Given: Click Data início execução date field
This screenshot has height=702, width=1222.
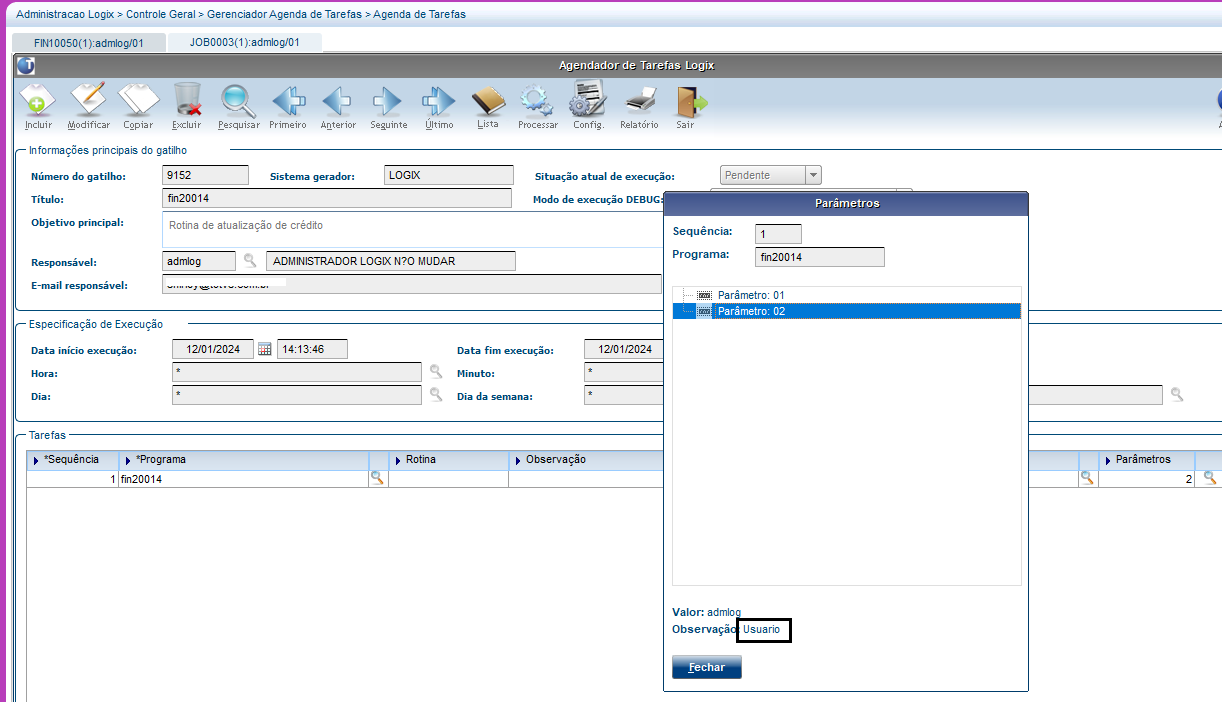Looking at the screenshot, I should [213, 349].
